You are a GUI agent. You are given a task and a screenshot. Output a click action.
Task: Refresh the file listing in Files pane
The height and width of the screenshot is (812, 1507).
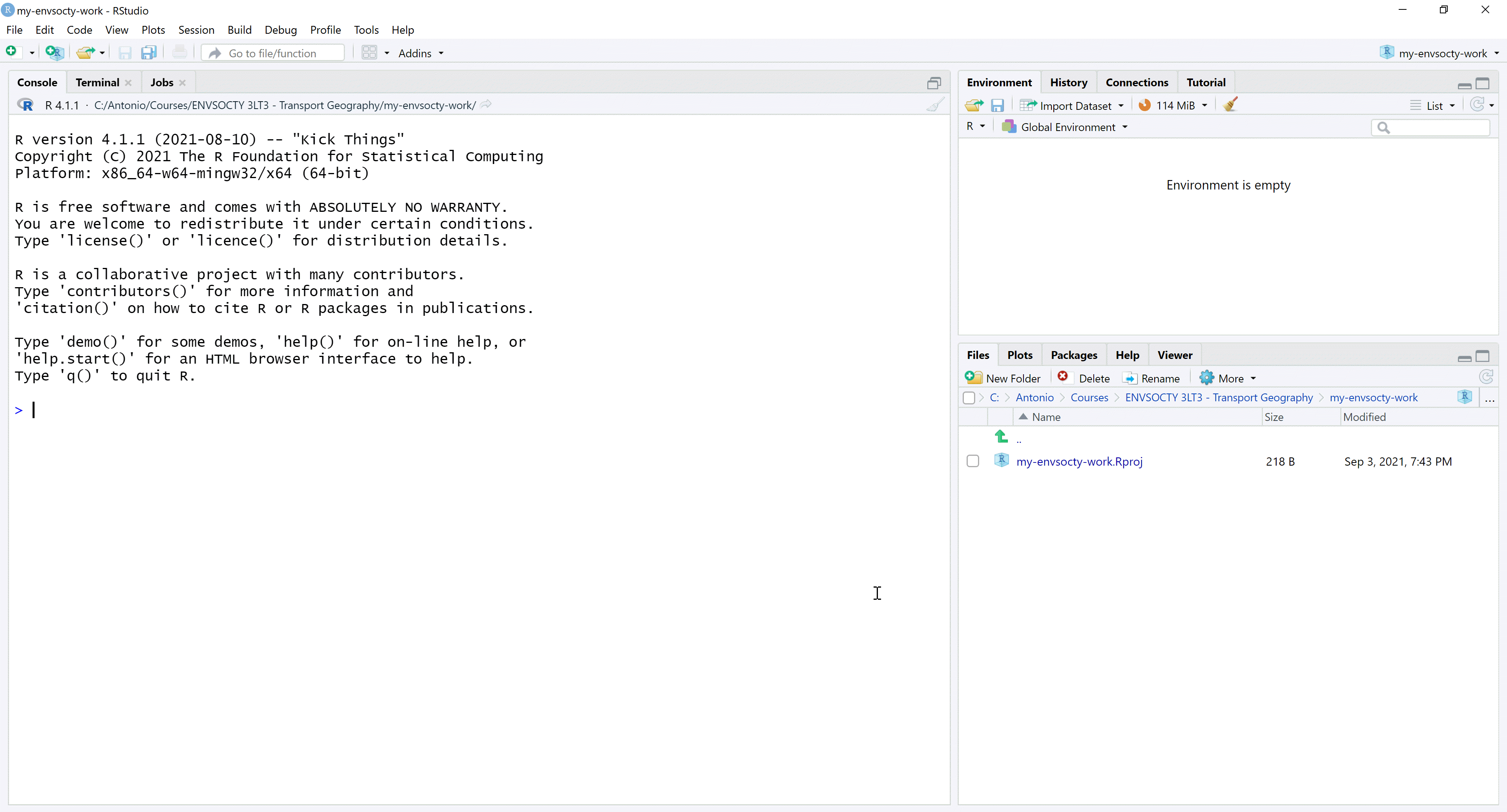[x=1486, y=377]
